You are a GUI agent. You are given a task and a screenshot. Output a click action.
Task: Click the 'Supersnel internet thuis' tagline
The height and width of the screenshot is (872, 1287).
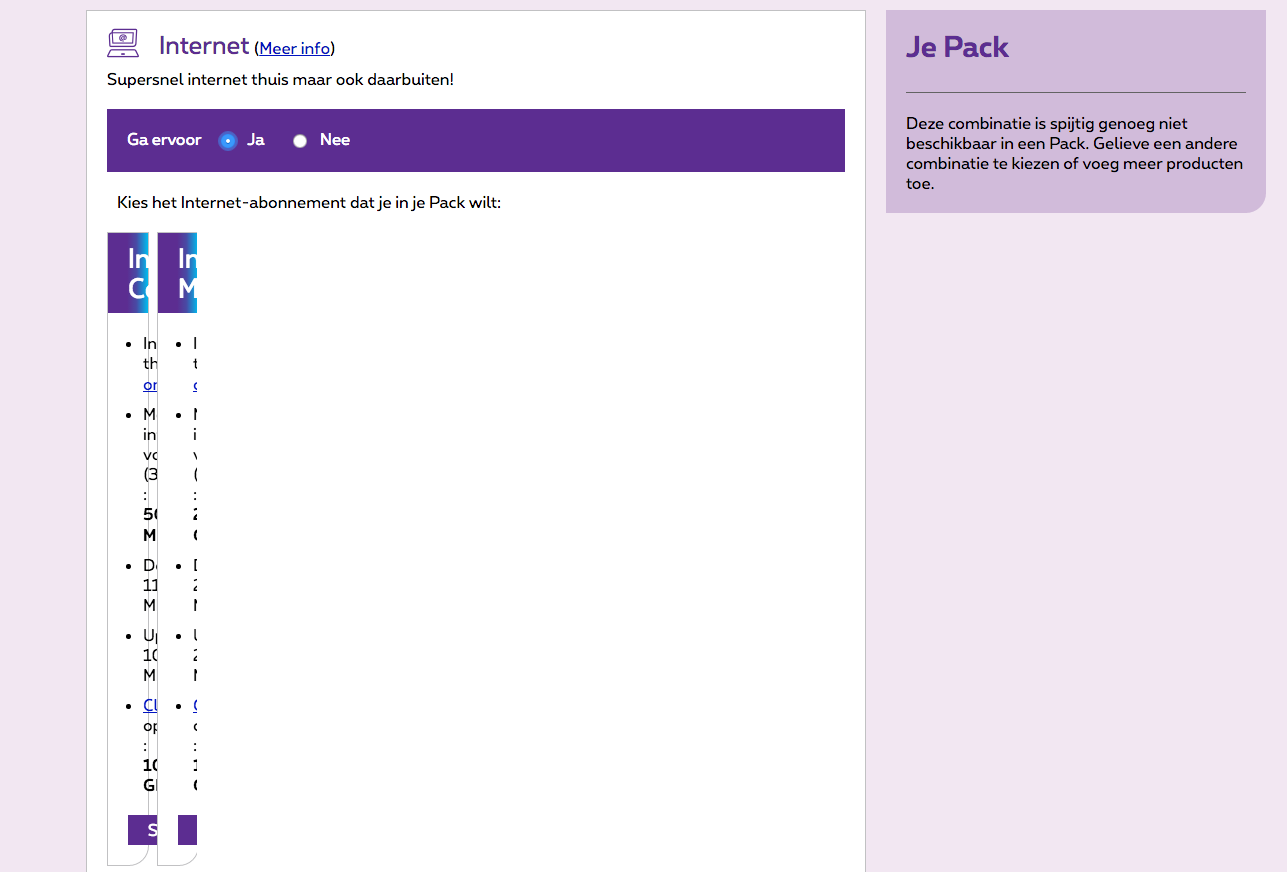click(280, 79)
